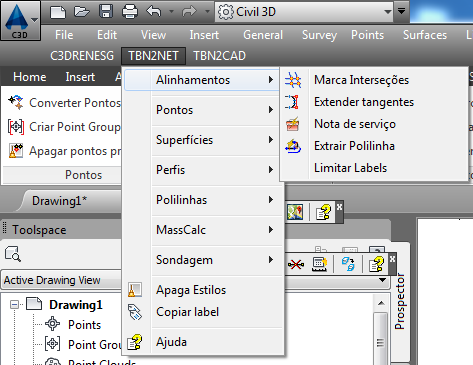Select Points item in the Prospector tree

[84, 325]
